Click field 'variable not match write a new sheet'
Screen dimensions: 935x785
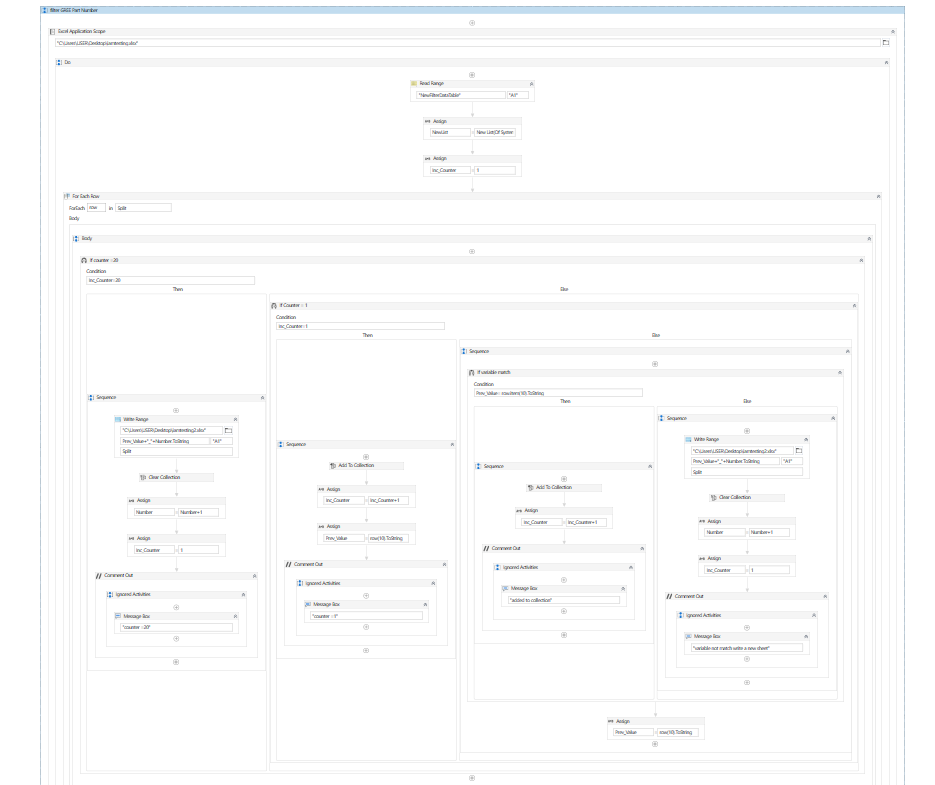click(x=747, y=648)
